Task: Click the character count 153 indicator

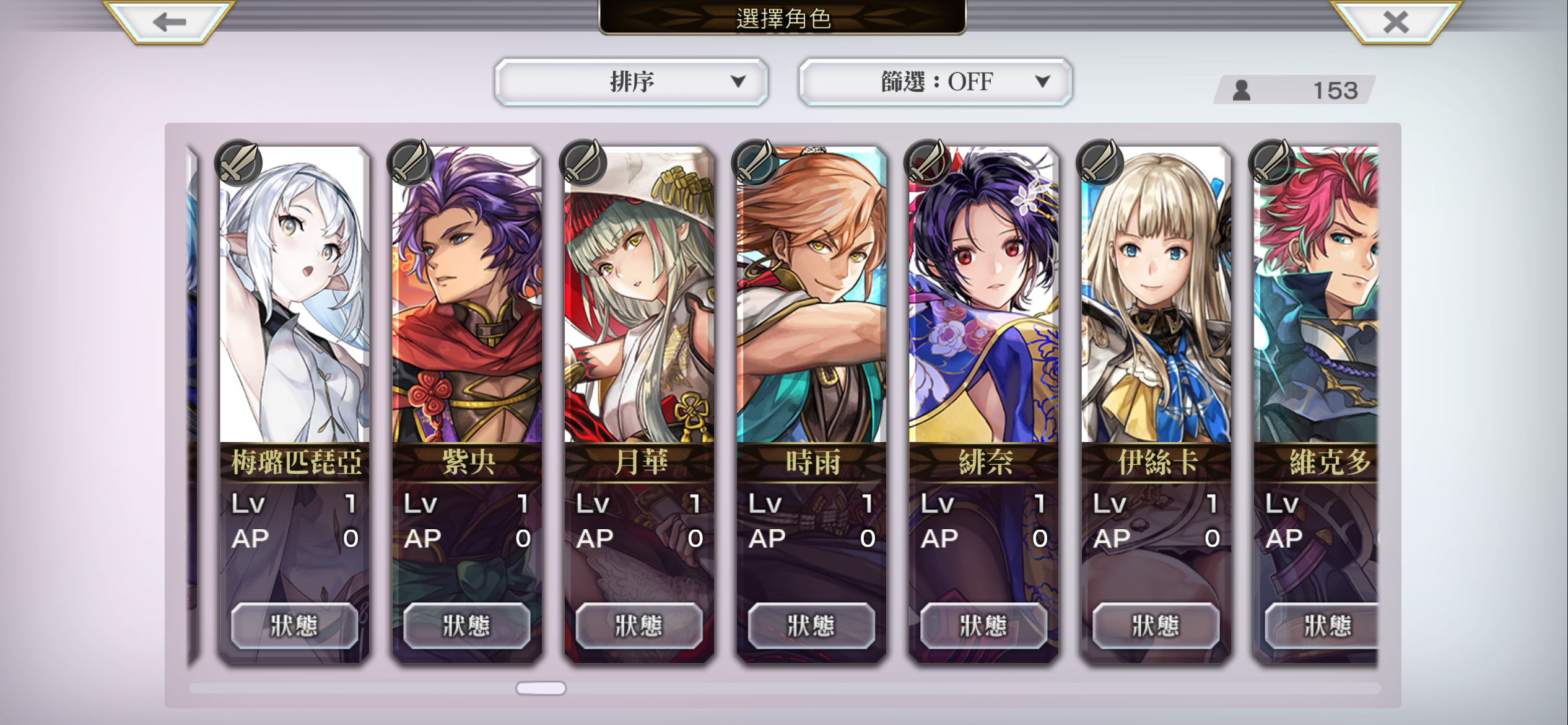Action: click(x=1295, y=90)
